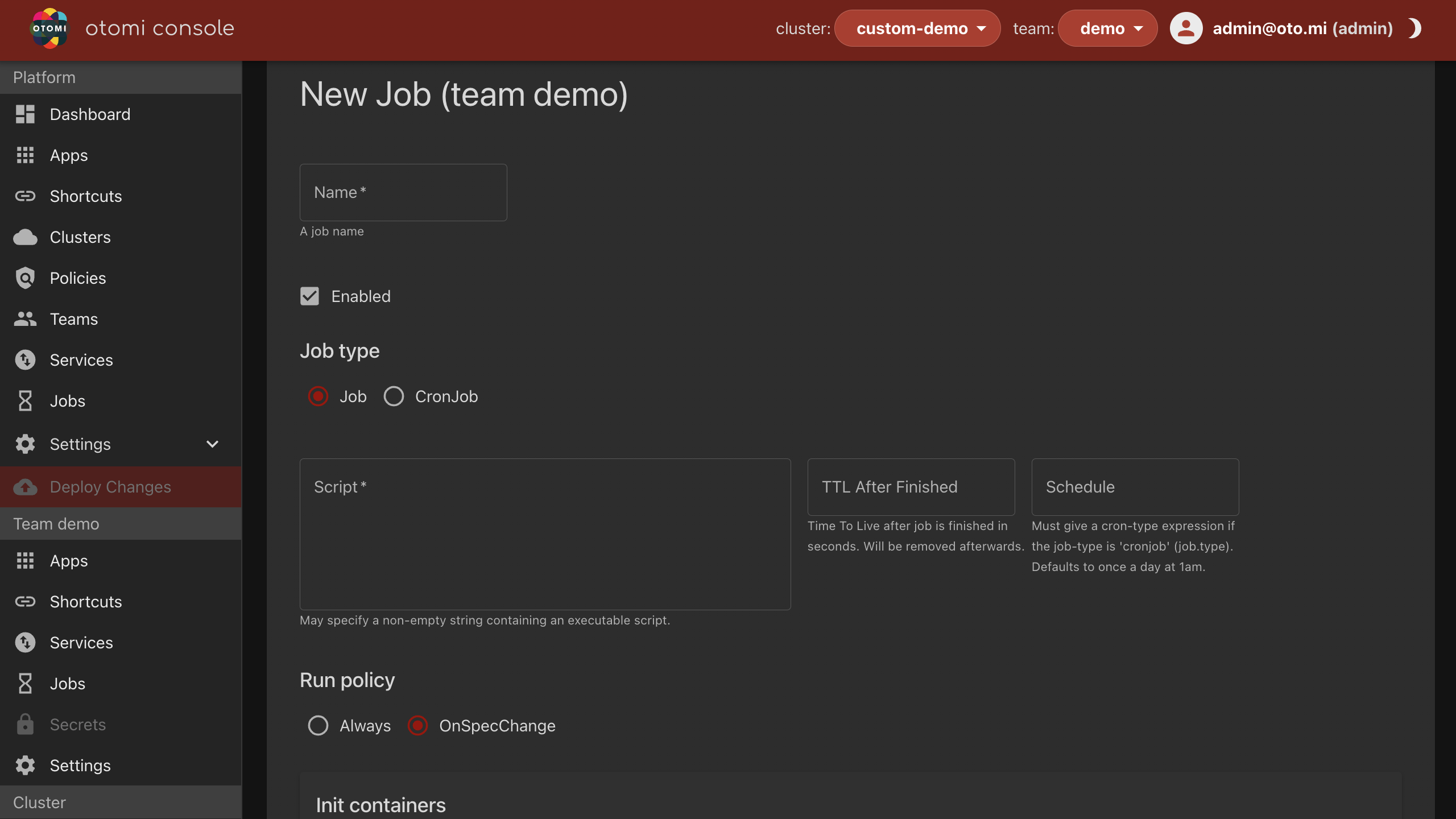
Task: Click the Team demo Settings link
Action: [80, 766]
